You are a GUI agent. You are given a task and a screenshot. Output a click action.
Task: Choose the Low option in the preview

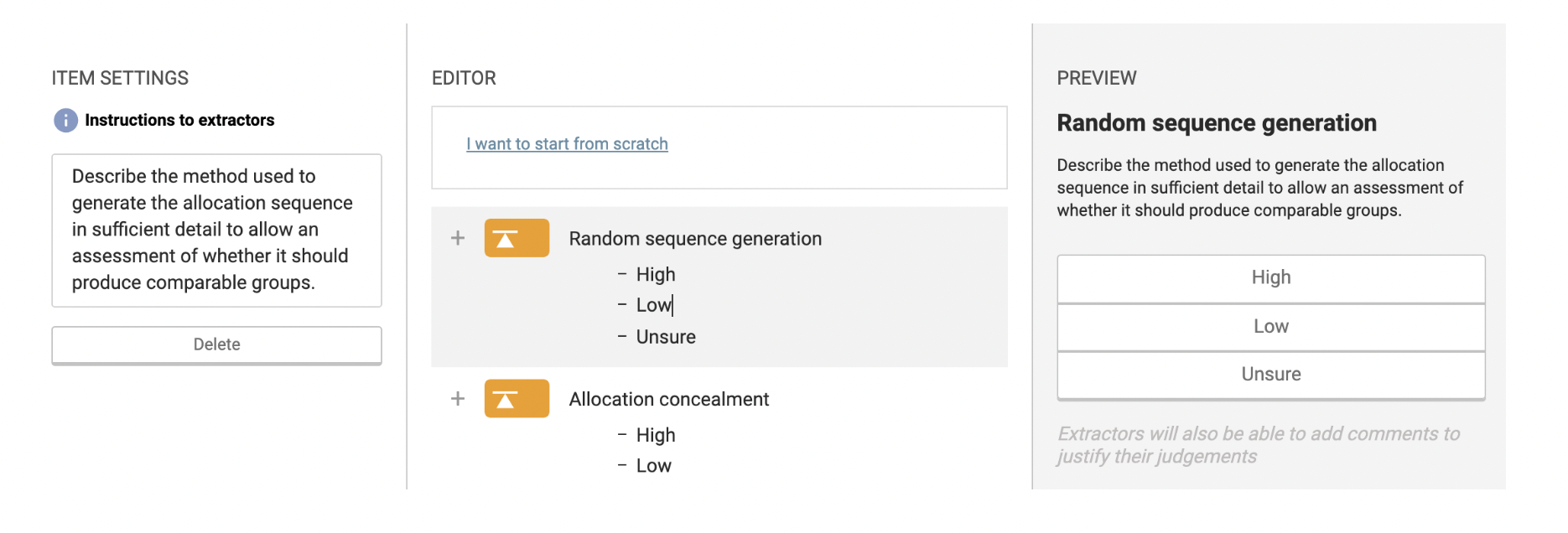click(x=1270, y=327)
